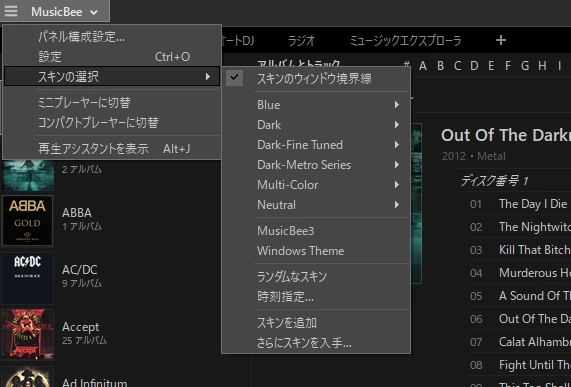Expand the Neutral skin submenu
Screen dimensions: 571x387
pyautogui.click(x=316, y=205)
